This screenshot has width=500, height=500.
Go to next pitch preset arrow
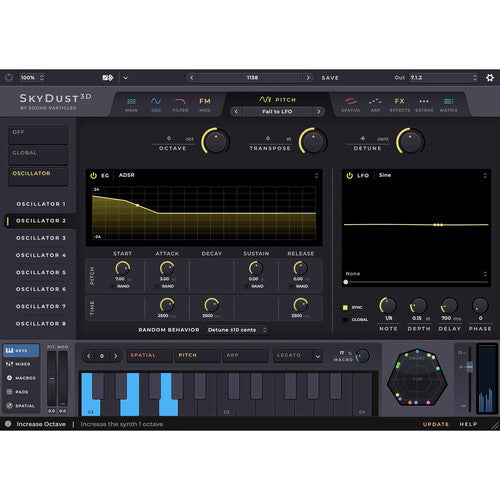point(319,111)
